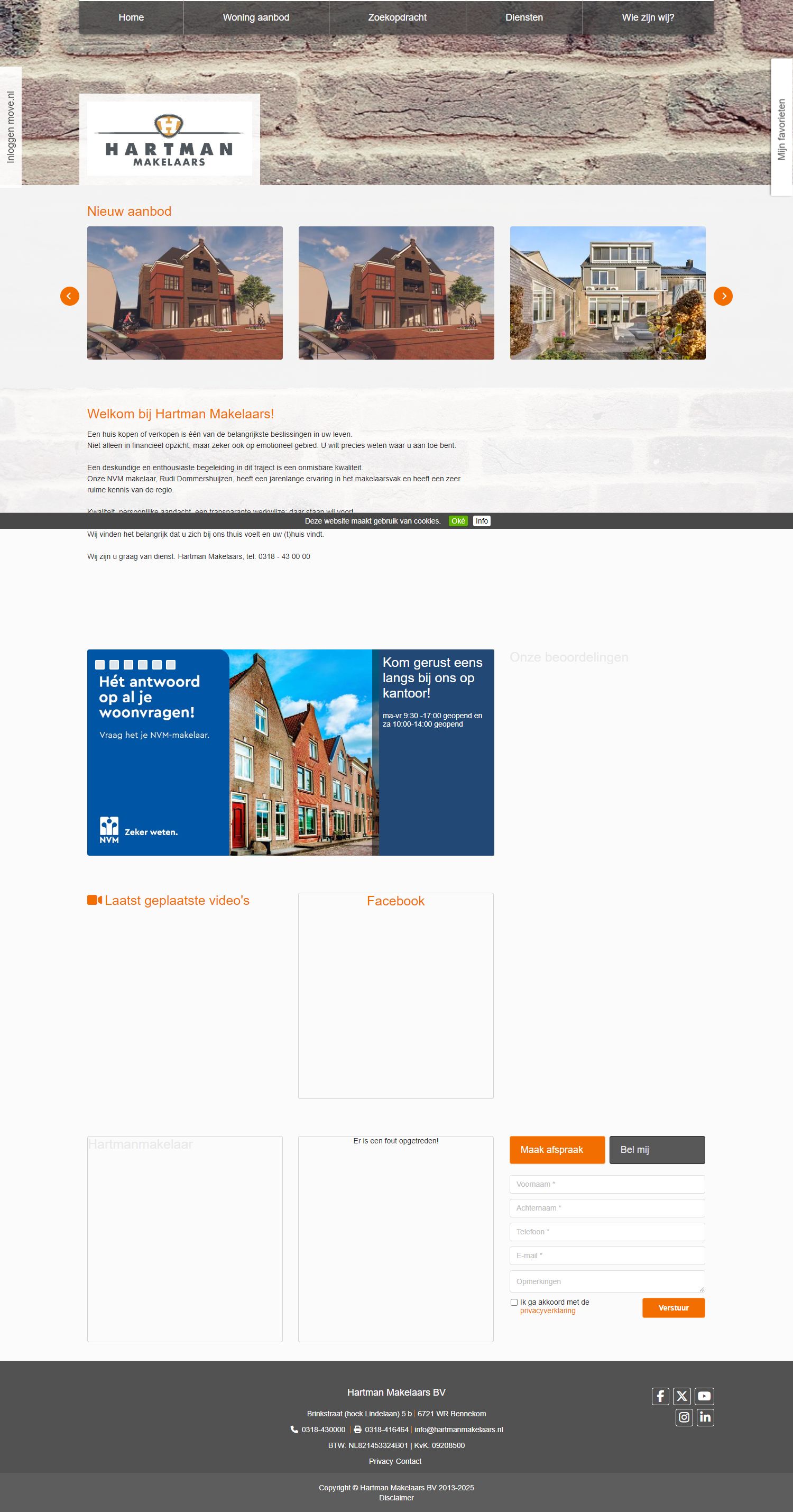The height and width of the screenshot is (1512, 793).
Task: Click the cookie Info button
Action: [x=482, y=520]
